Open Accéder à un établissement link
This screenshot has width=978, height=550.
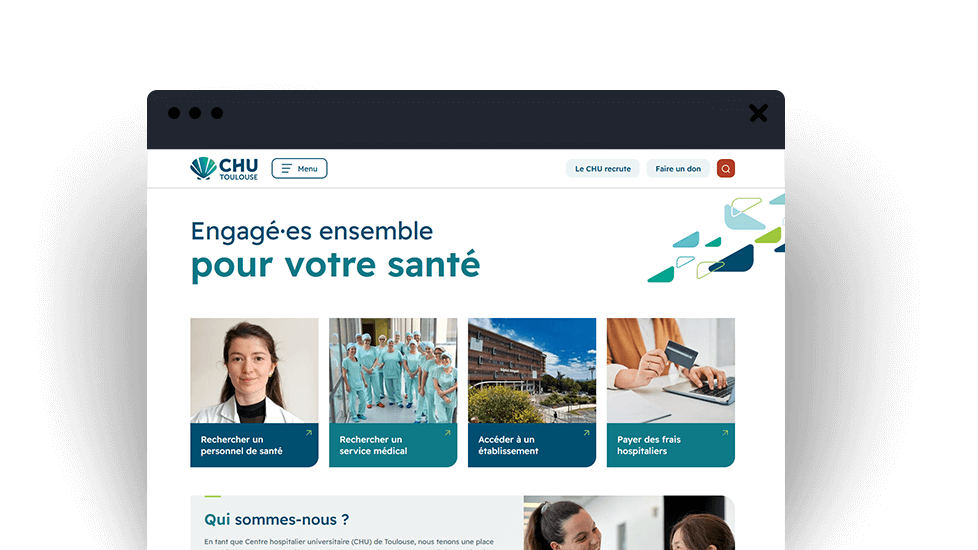pos(508,445)
